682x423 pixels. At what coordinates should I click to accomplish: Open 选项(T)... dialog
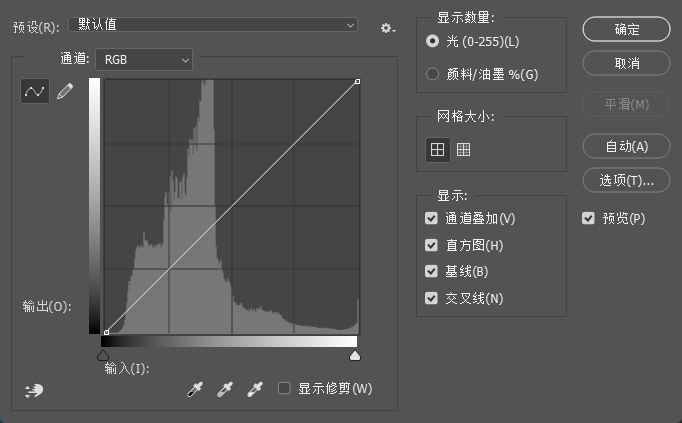click(x=626, y=180)
